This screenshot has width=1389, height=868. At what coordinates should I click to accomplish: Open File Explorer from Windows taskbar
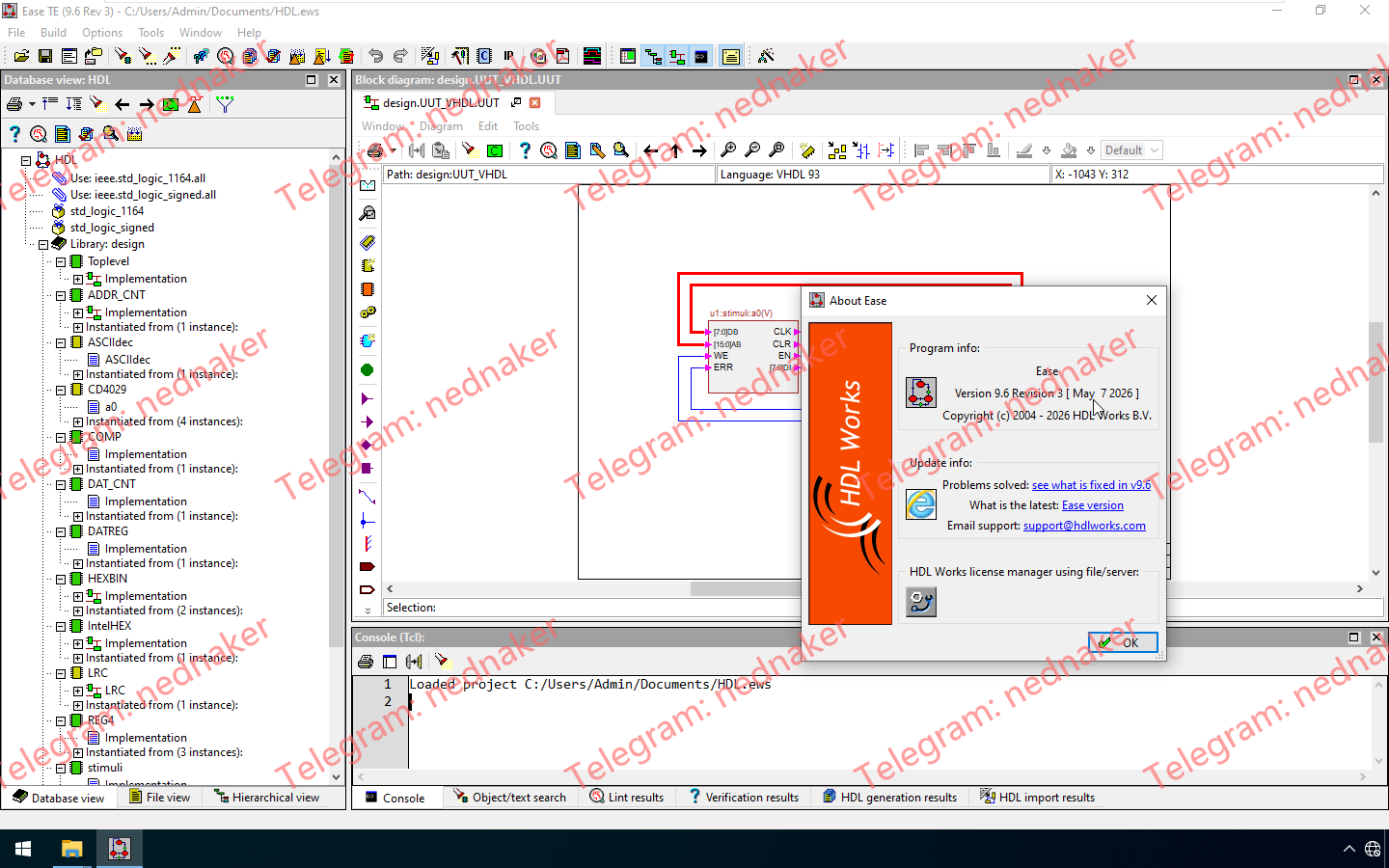pyautogui.click(x=71, y=849)
